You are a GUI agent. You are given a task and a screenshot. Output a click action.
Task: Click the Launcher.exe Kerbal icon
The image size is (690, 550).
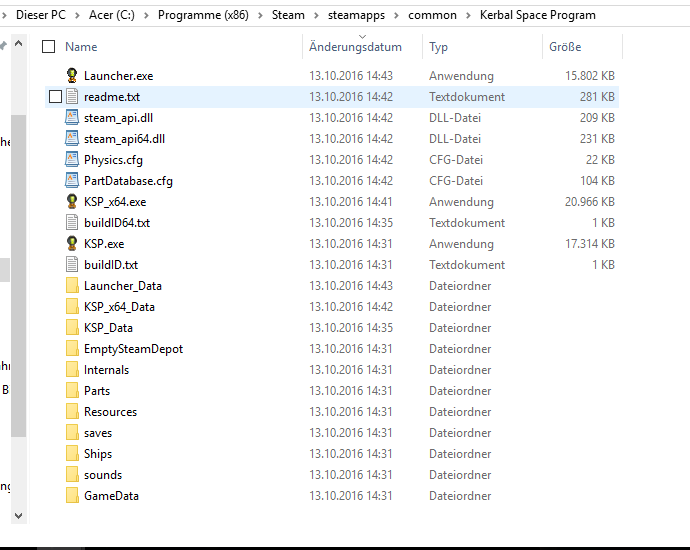[x=72, y=76]
